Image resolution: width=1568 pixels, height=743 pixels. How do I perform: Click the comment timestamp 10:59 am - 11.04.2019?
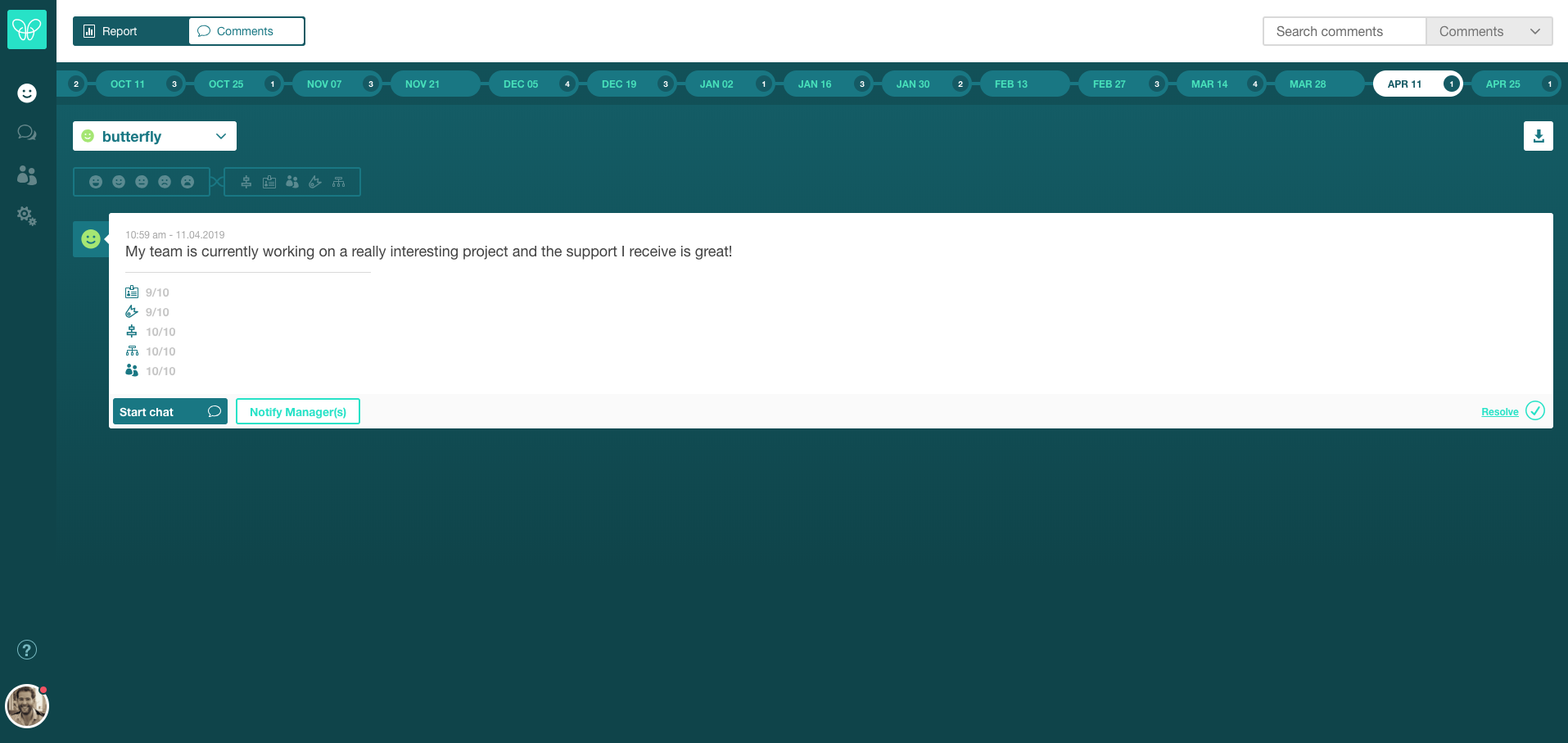(x=174, y=234)
